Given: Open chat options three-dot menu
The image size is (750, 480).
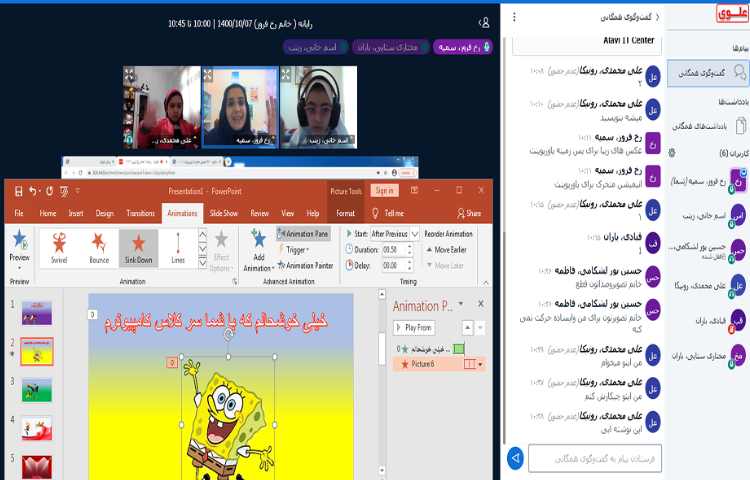Looking at the screenshot, I should [x=514, y=17].
